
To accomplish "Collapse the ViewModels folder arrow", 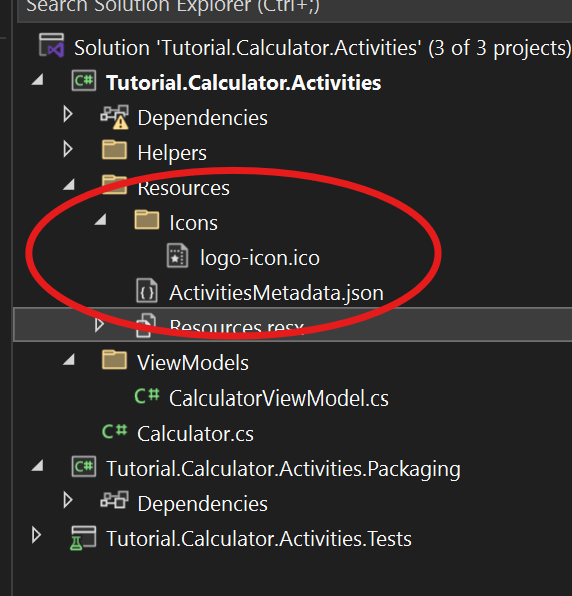I will click(x=69, y=360).
